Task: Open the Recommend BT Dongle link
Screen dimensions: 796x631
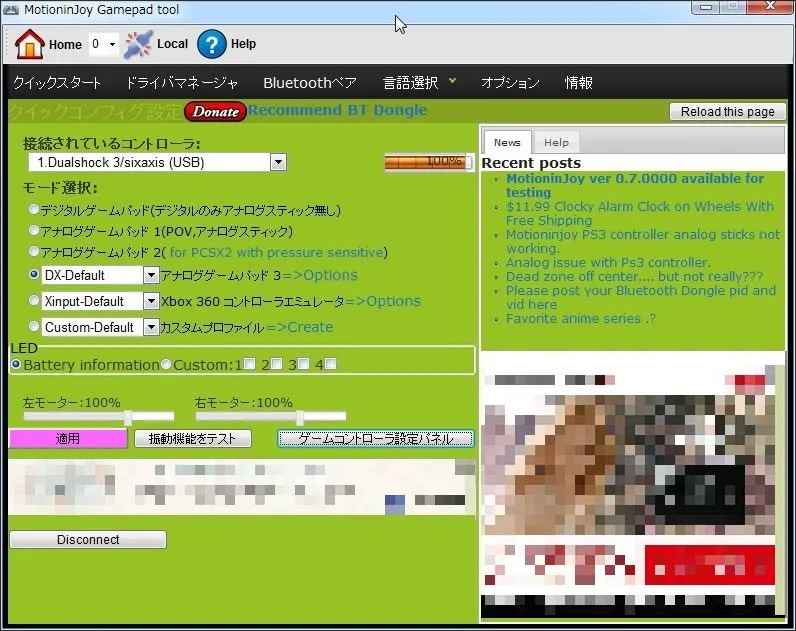Action: [x=337, y=110]
